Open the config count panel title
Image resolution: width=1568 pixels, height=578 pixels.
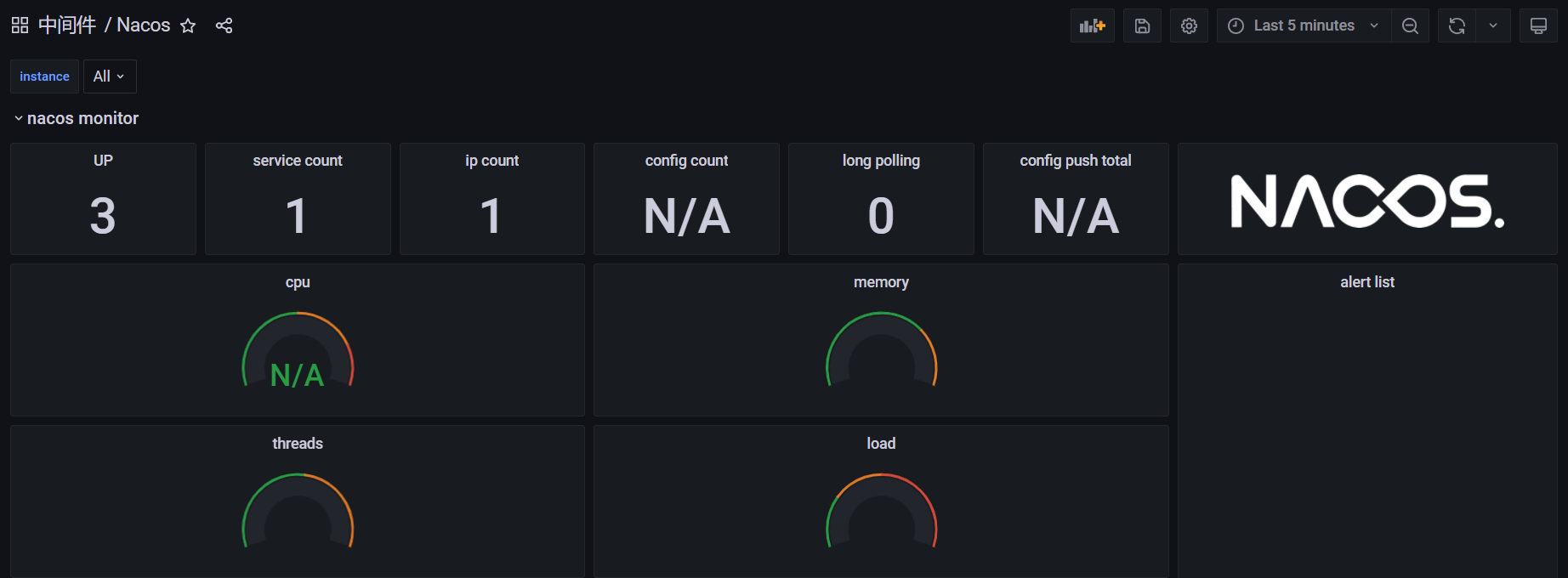click(x=686, y=161)
